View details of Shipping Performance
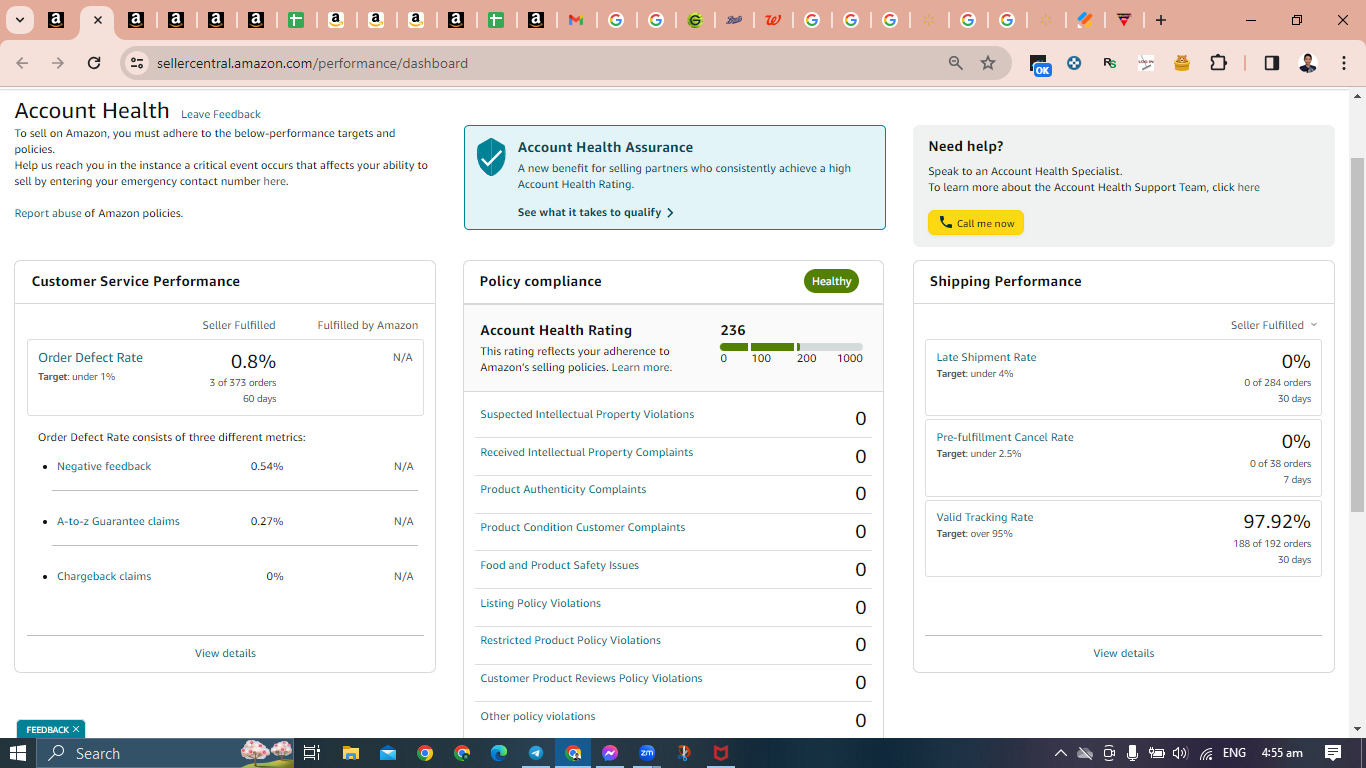 click(1123, 653)
